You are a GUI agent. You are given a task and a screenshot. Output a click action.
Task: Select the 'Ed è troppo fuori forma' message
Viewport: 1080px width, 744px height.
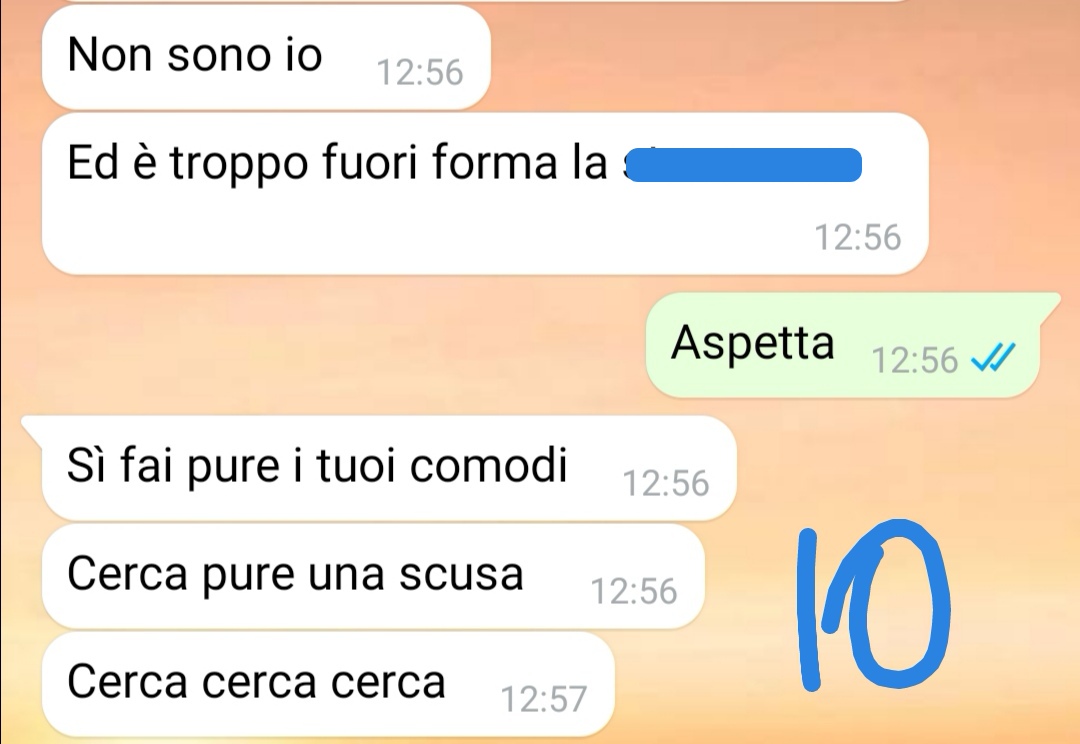(x=485, y=194)
